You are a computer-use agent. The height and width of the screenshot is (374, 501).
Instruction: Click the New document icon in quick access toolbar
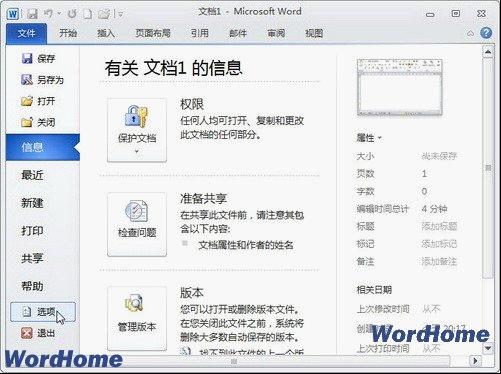click(x=87, y=14)
